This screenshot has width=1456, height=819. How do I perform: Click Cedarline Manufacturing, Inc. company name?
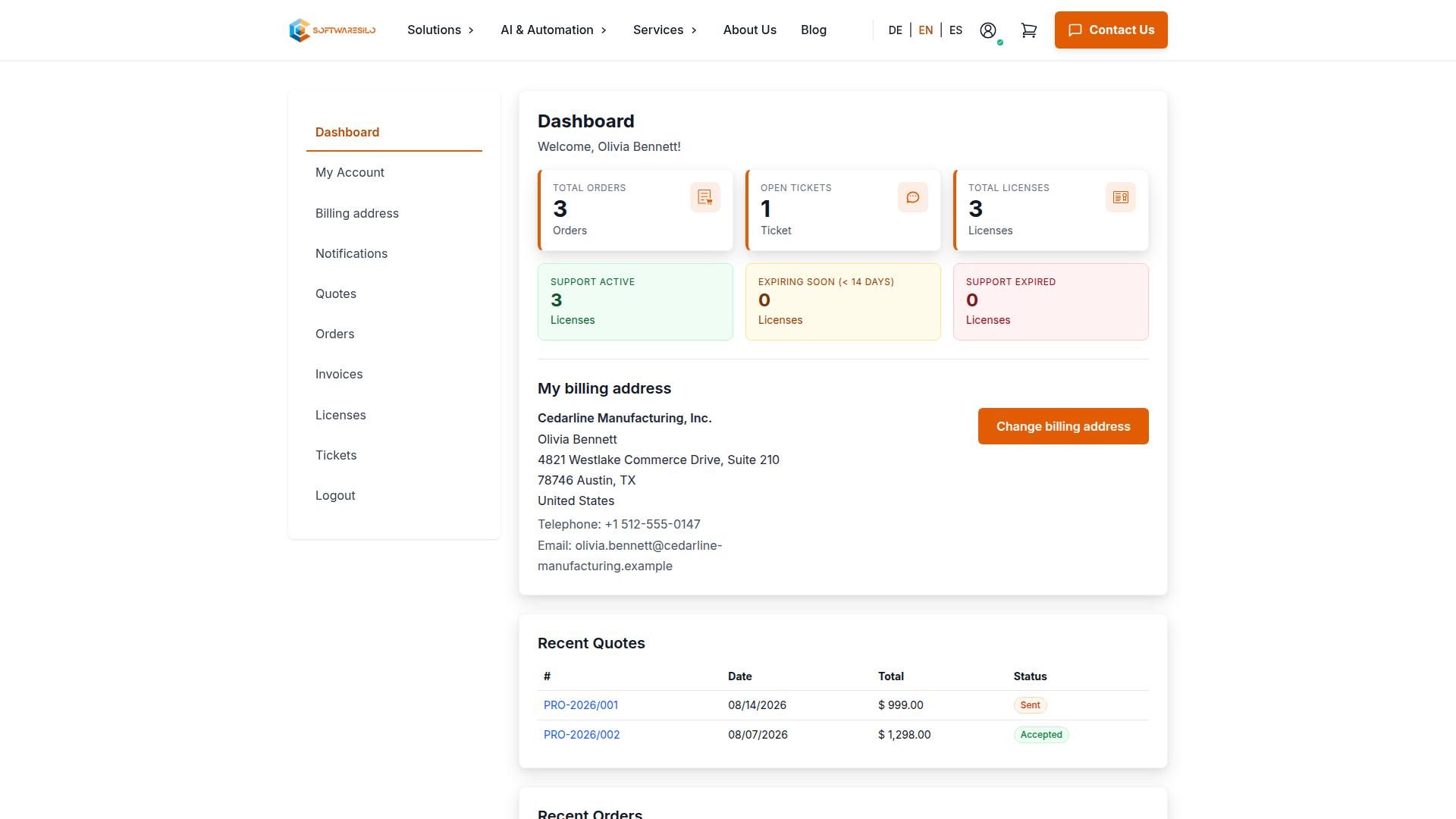[625, 418]
